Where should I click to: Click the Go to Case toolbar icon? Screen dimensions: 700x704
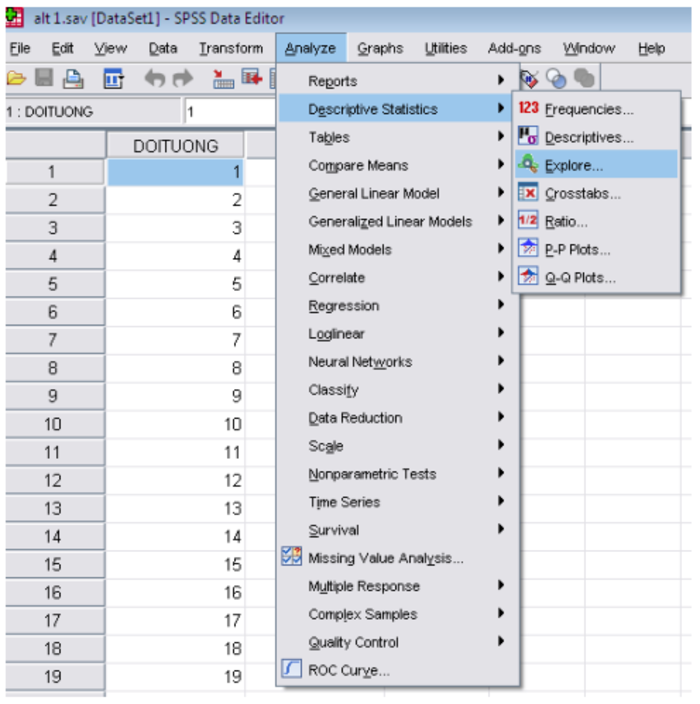(223, 79)
